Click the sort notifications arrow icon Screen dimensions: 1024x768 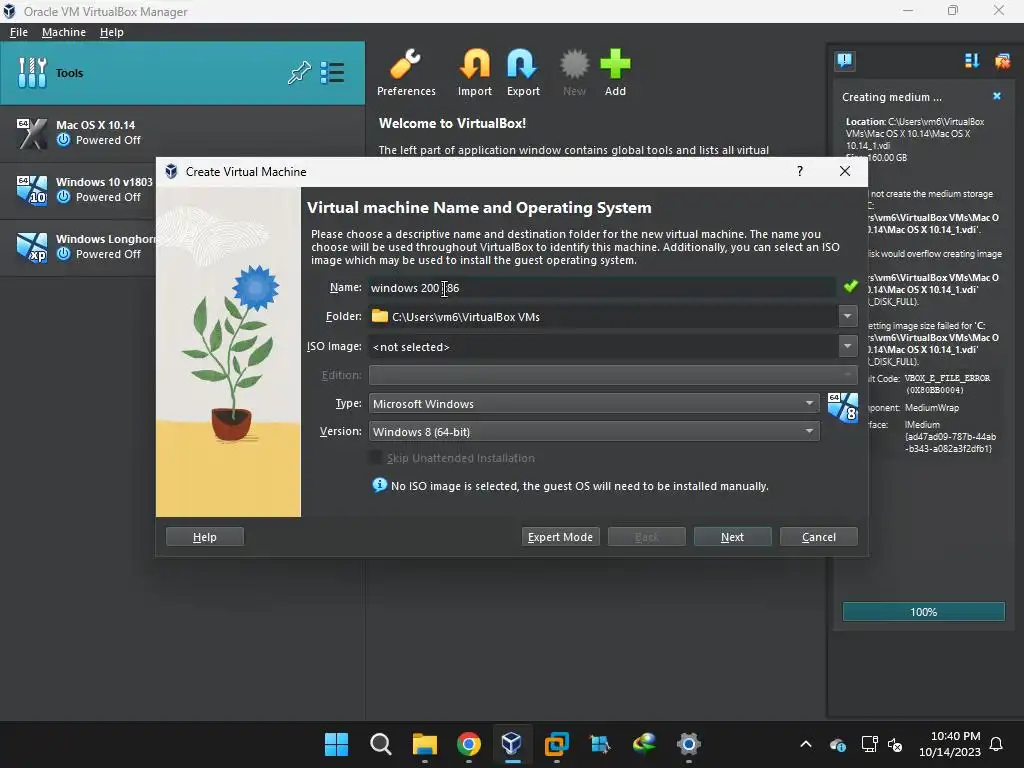(x=972, y=61)
